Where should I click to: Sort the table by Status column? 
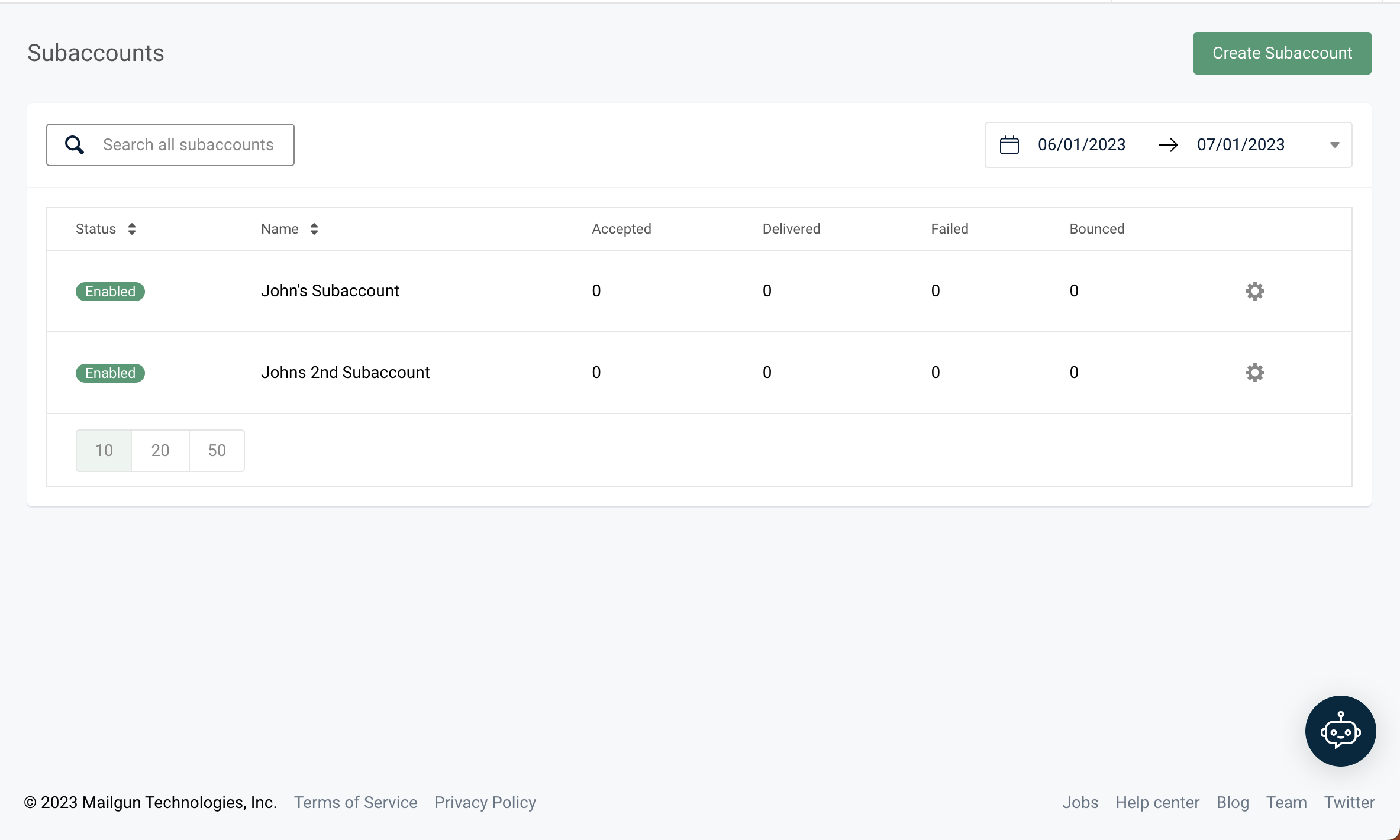click(x=133, y=229)
